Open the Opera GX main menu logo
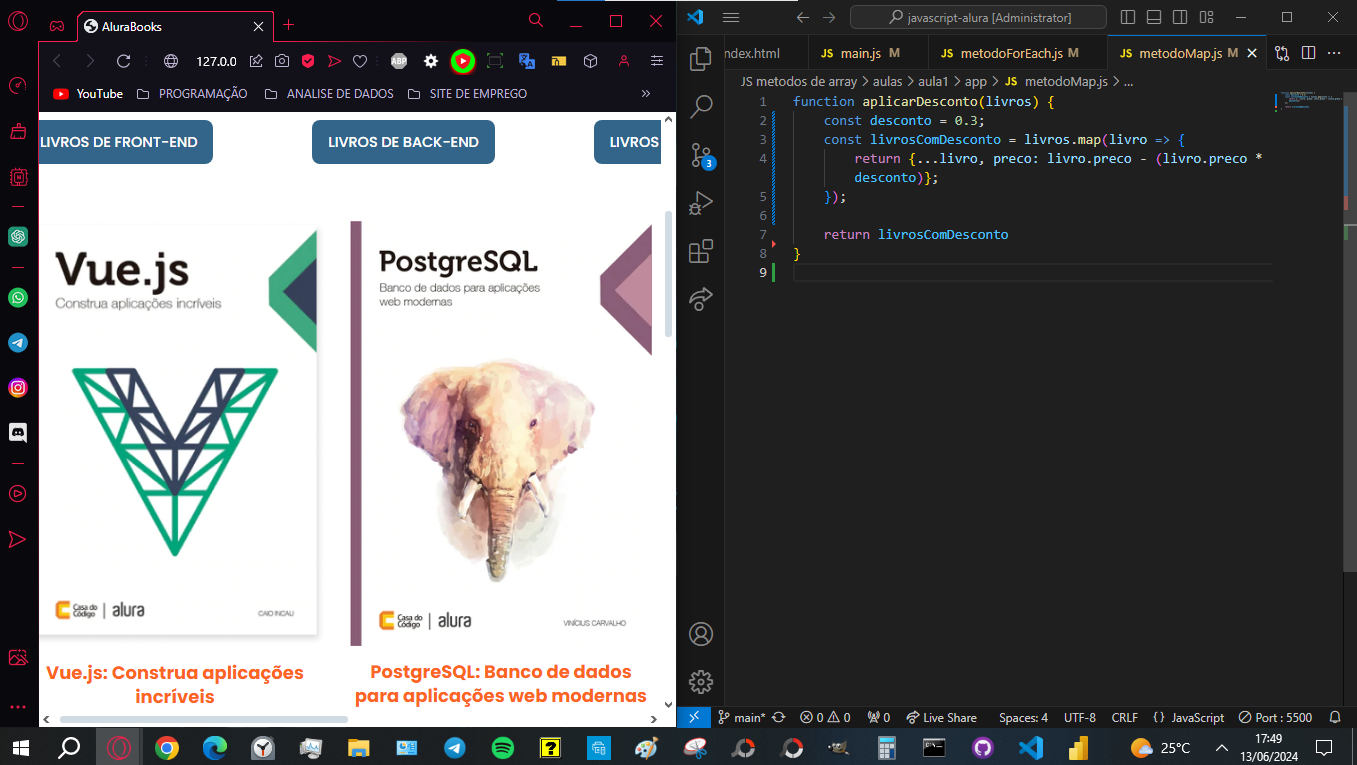Screen dimensions: 1357x765 coord(18,23)
